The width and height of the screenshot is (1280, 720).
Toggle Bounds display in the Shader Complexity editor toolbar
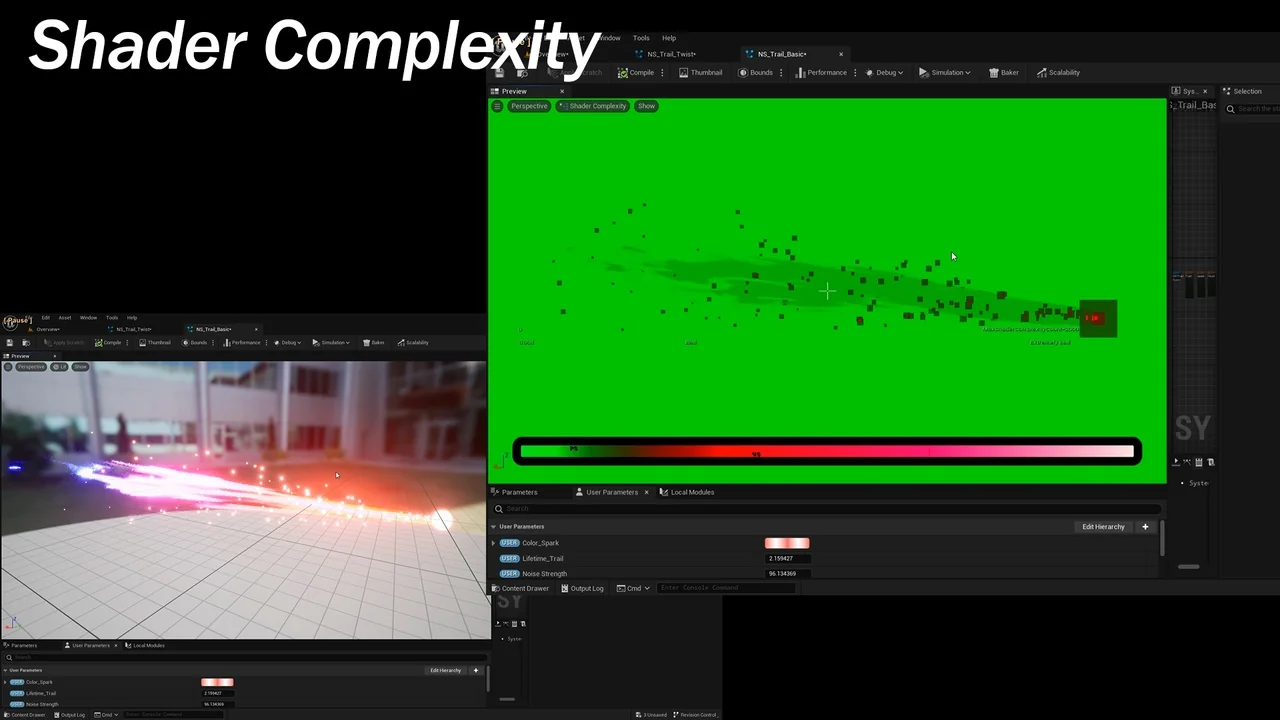[755, 73]
